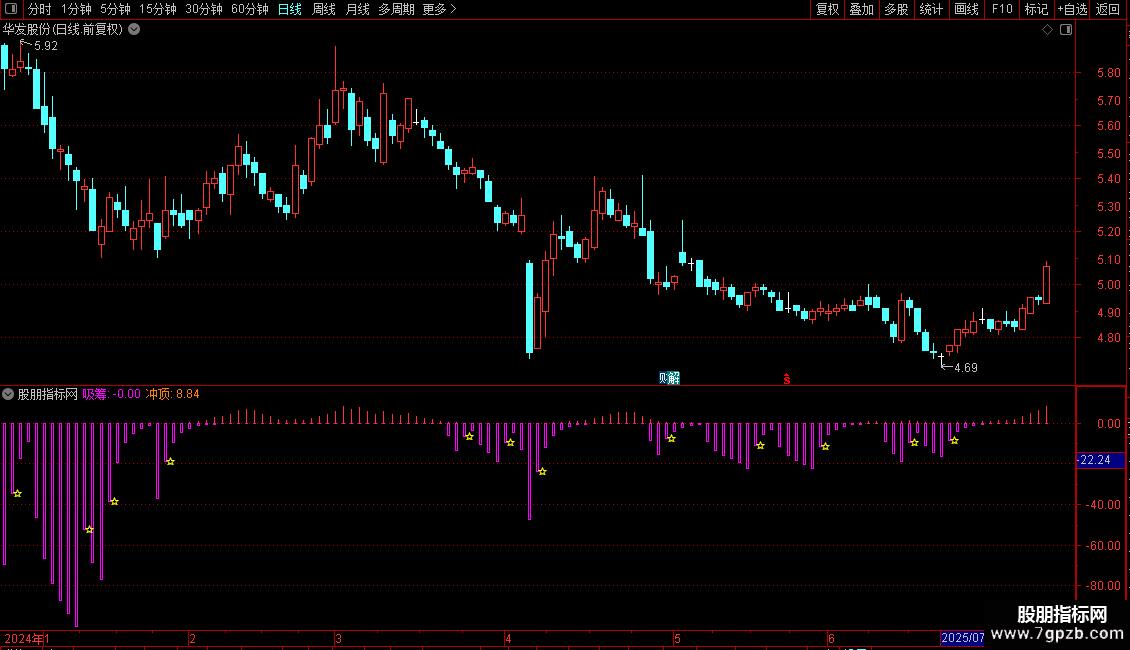
Task: Click the -40.00 indicator axis label
Action: (1103, 504)
